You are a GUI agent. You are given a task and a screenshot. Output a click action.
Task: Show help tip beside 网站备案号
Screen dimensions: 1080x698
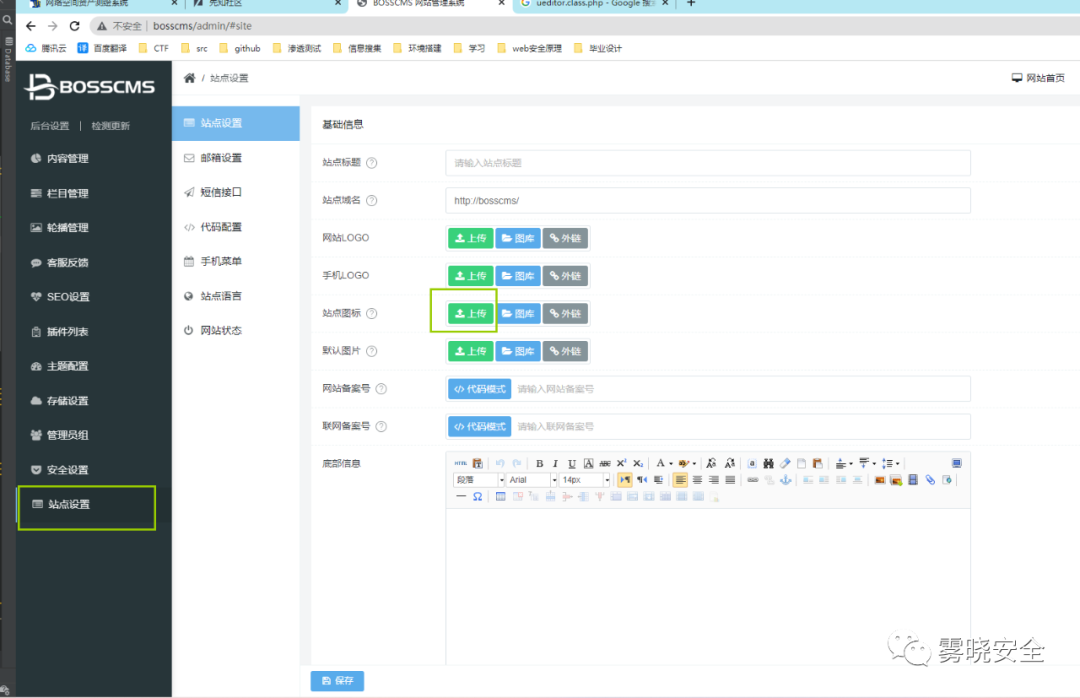(382, 389)
